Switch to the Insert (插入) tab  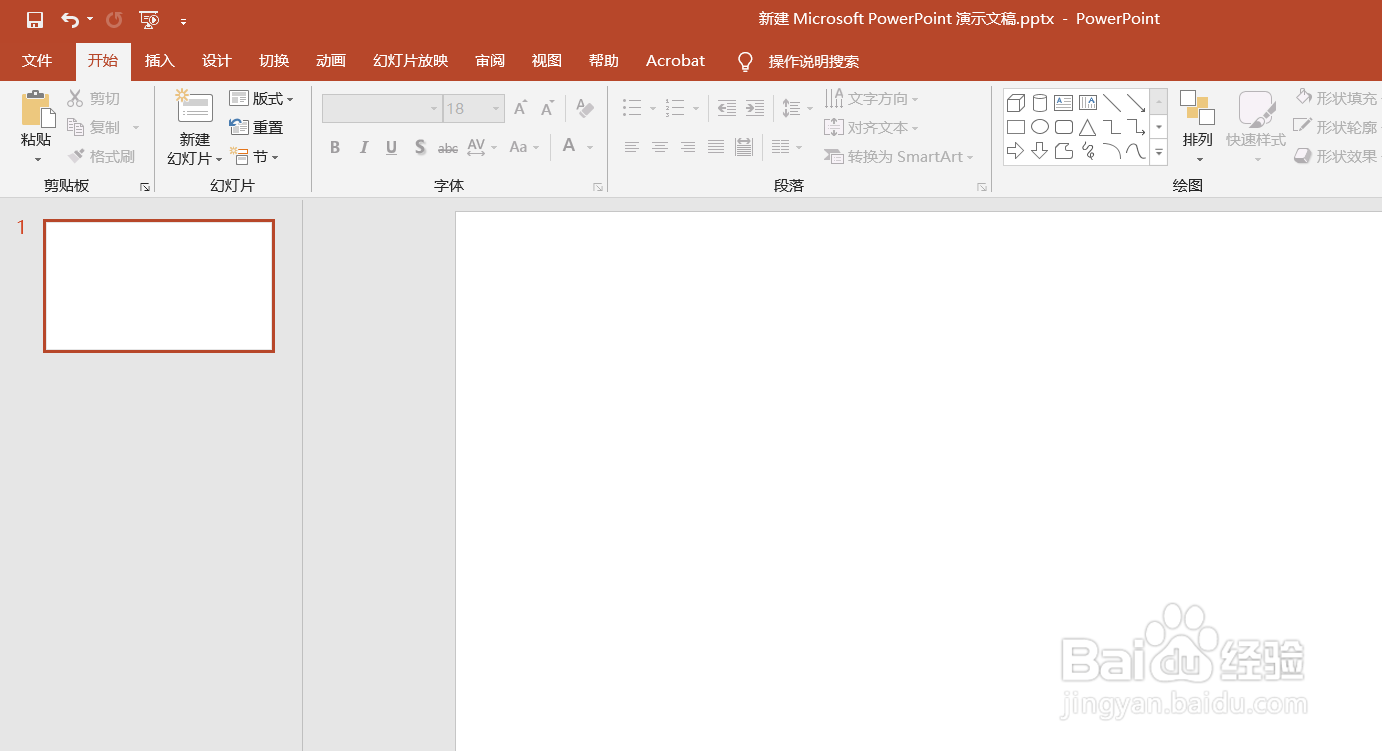[x=160, y=61]
